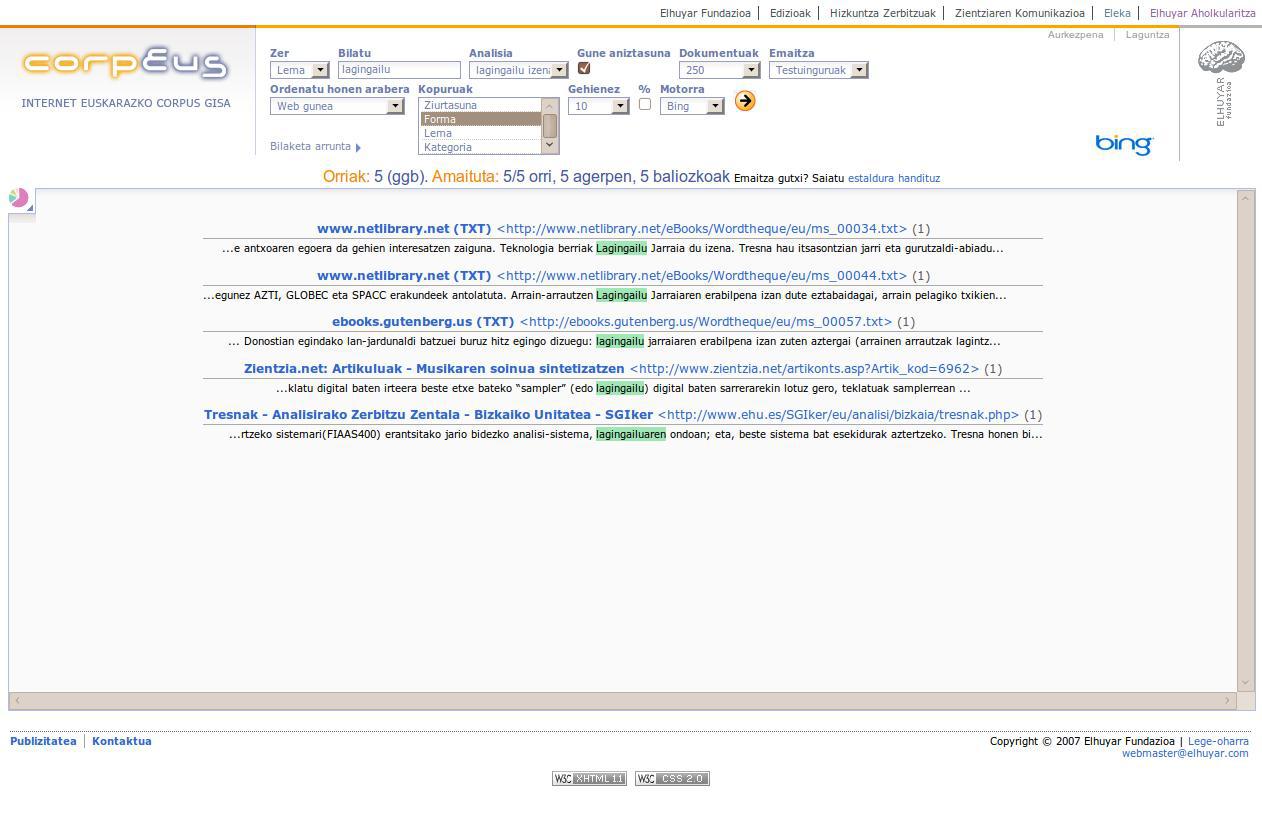This screenshot has height=813, width=1262.
Task: Open the Zer dropdown showing Lema
Action: click(x=300, y=70)
